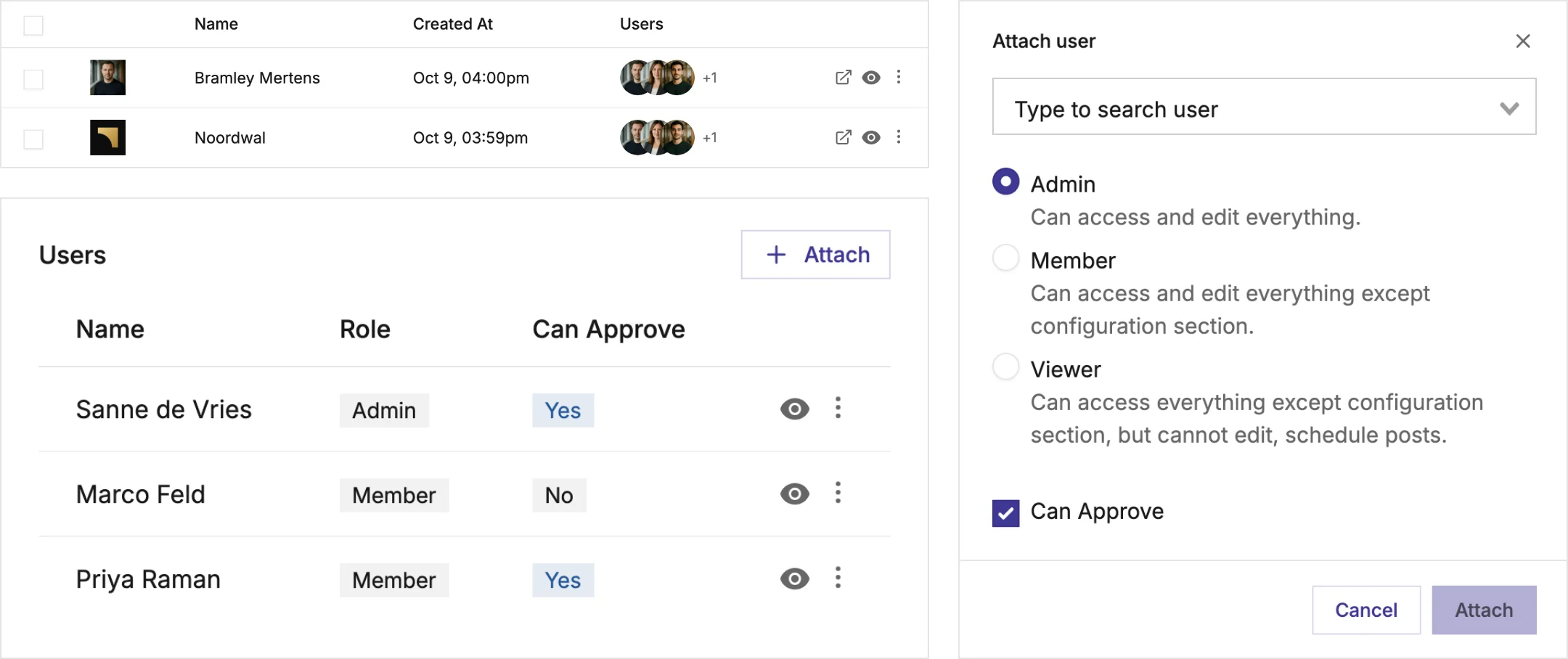This screenshot has width=1568, height=659.
Task: Confirm with the dialog's Attach button
Action: 1484,610
